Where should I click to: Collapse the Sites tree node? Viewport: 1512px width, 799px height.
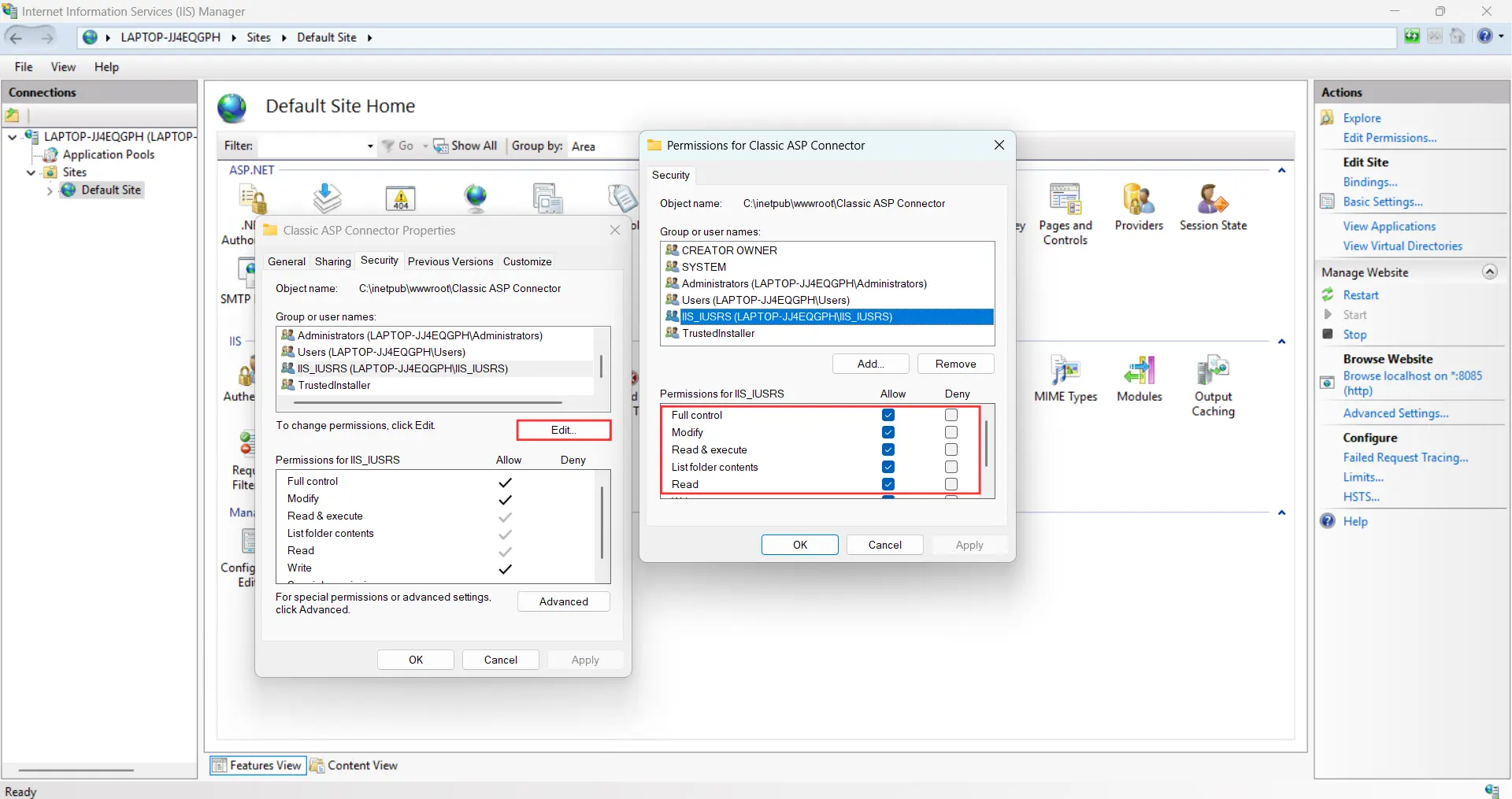coord(31,172)
